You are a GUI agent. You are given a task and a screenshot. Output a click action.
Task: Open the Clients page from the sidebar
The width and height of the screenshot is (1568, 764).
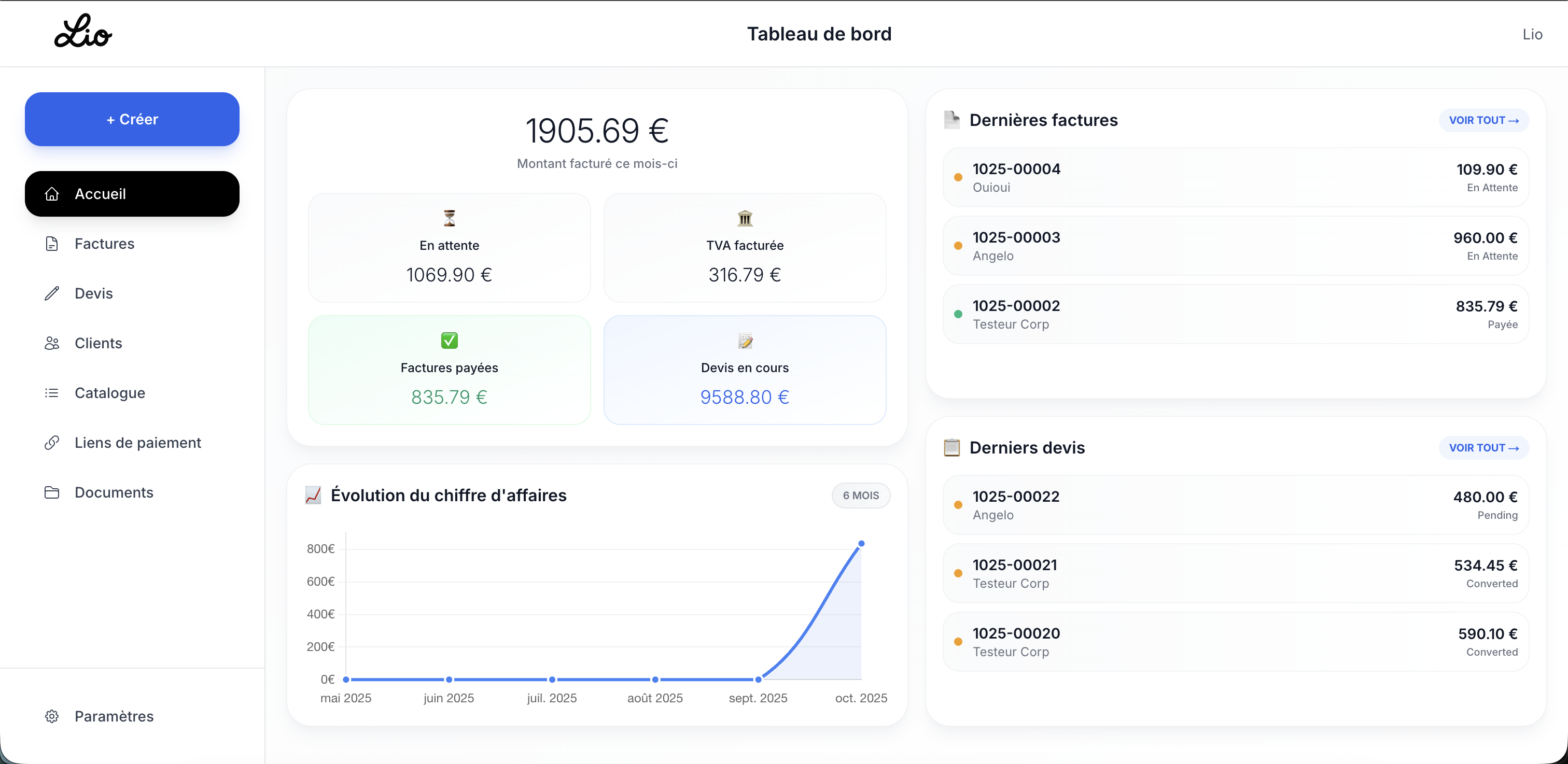point(99,343)
